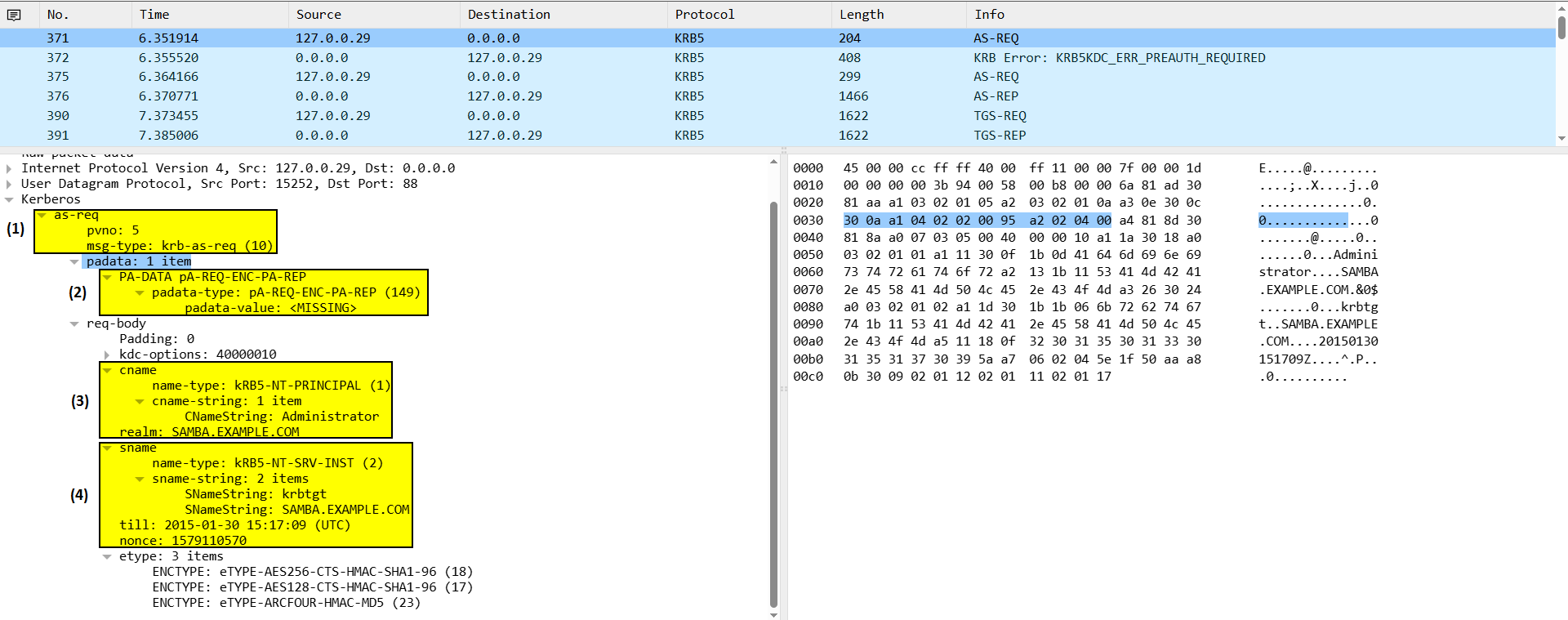Click the details pane scroll-up arrow

(x=773, y=163)
